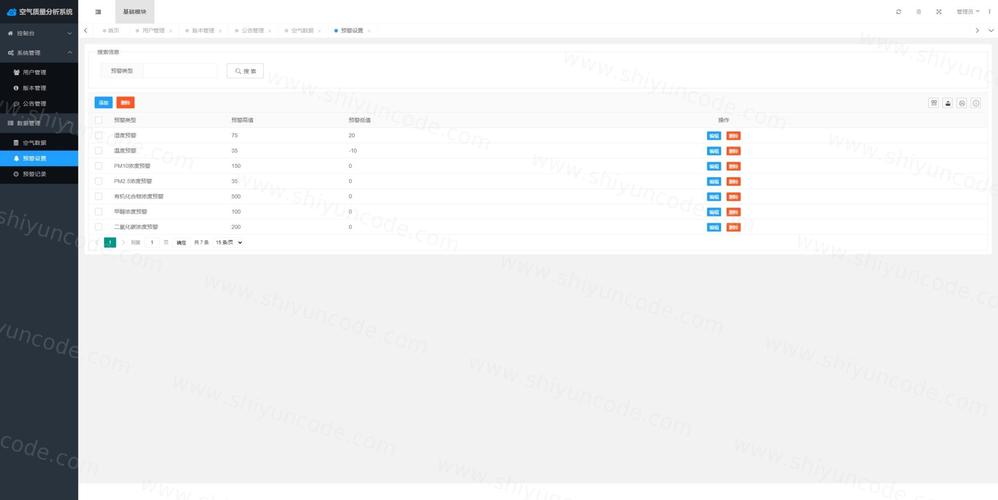
Task: Click the blue 添加 add button
Action: click(103, 103)
